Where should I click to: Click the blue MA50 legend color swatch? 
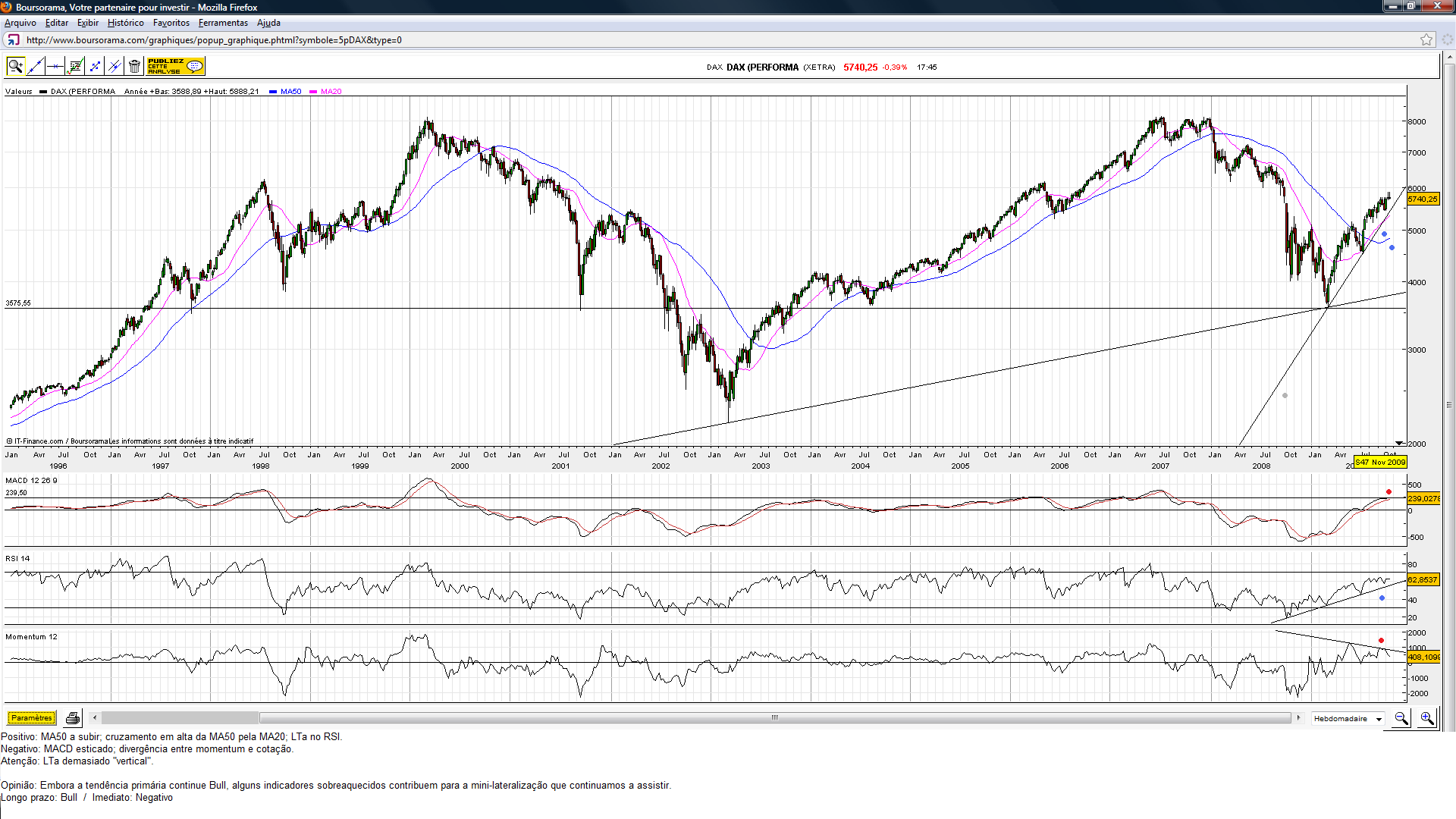[x=273, y=92]
